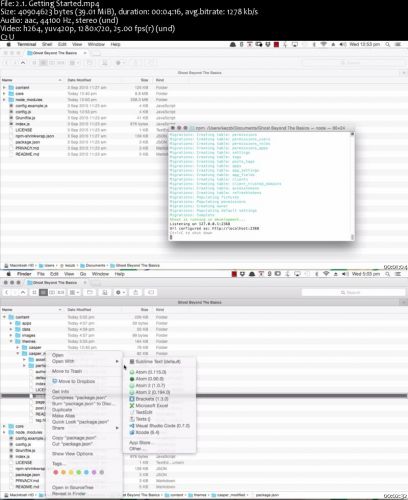Viewport: 408px width, 500px height.
Task: Open the Shell menu of Terminal
Action: click(47, 44)
